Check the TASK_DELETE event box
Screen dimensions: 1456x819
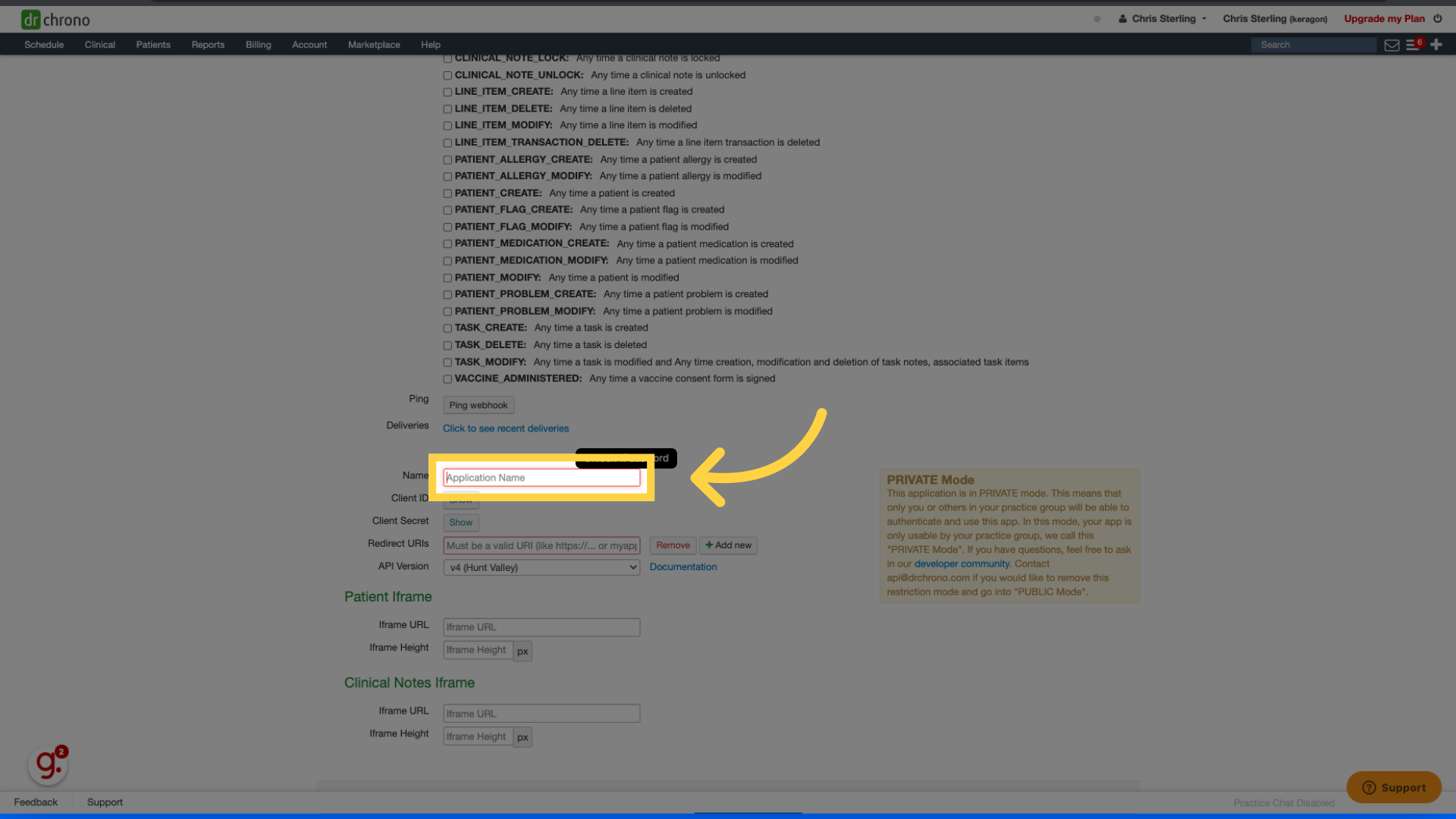click(x=447, y=345)
